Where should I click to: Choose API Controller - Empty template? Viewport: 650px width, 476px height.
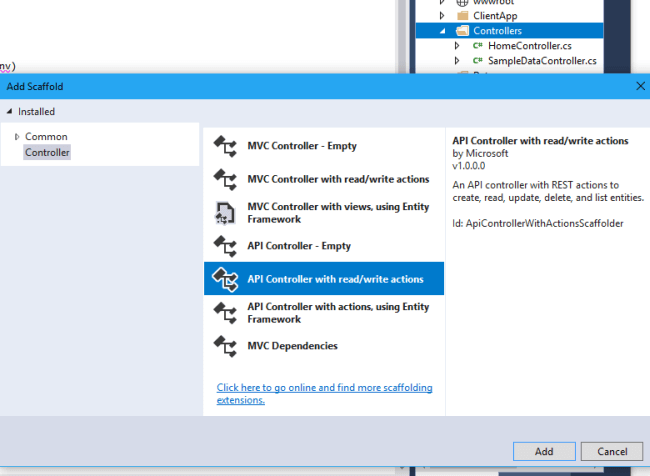coord(324,246)
